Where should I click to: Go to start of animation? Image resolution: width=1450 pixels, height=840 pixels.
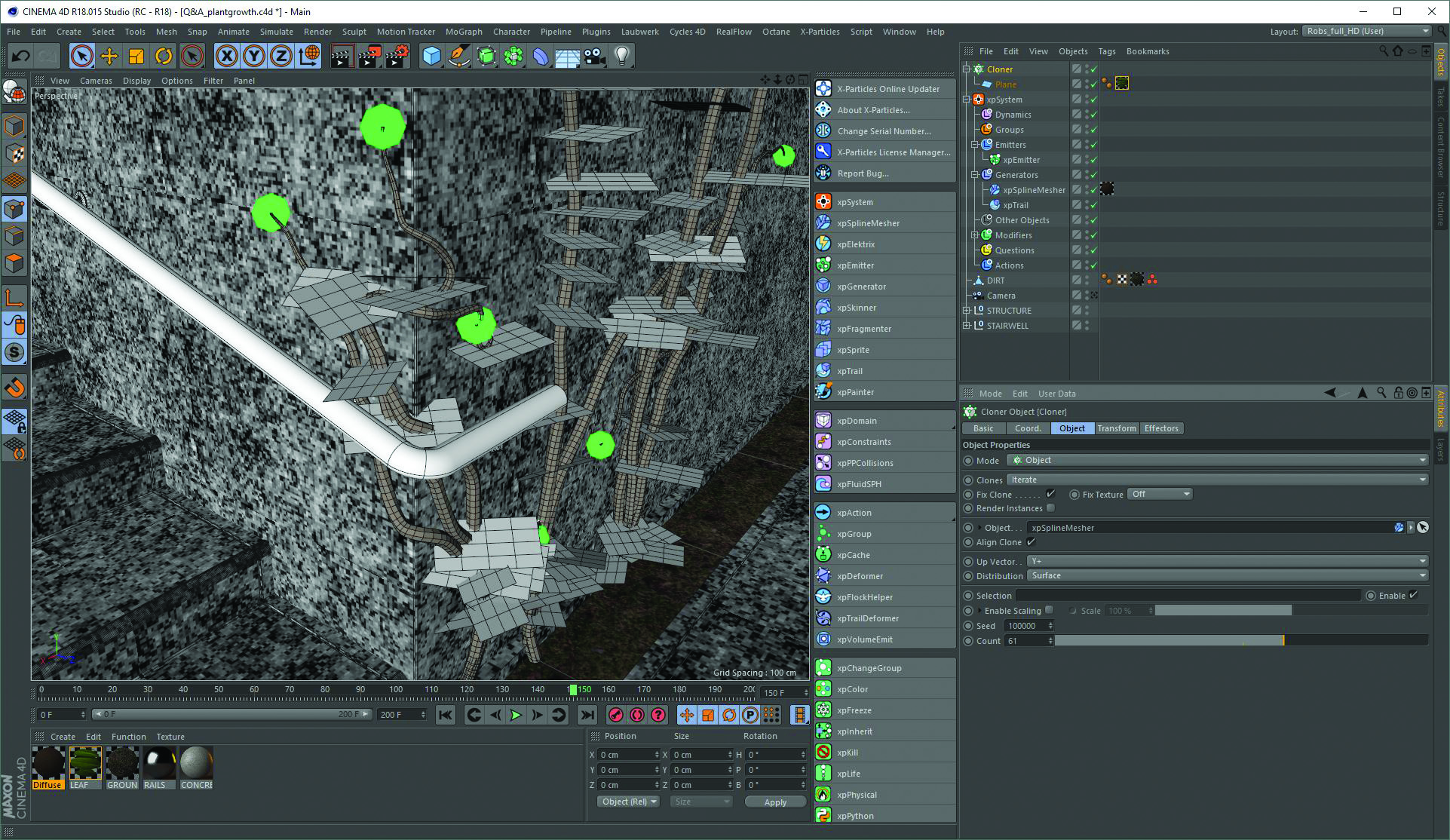(x=446, y=715)
